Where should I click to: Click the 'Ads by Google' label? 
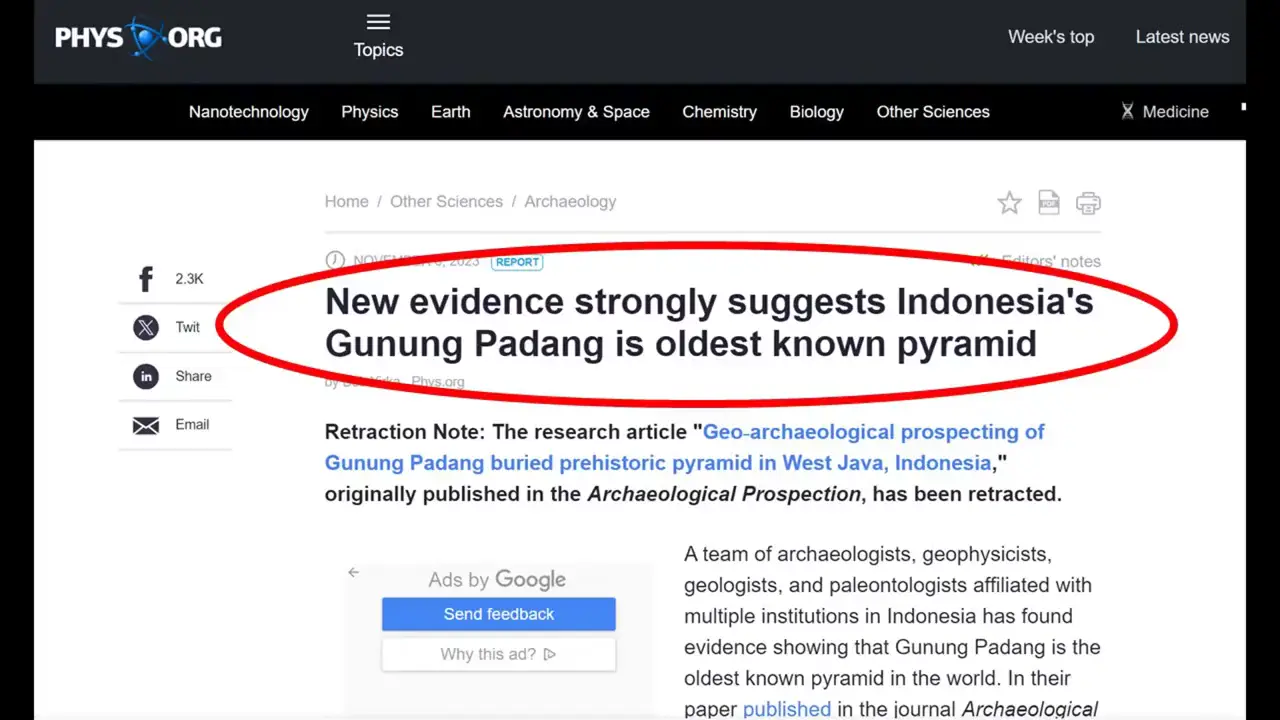[x=497, y=580]
